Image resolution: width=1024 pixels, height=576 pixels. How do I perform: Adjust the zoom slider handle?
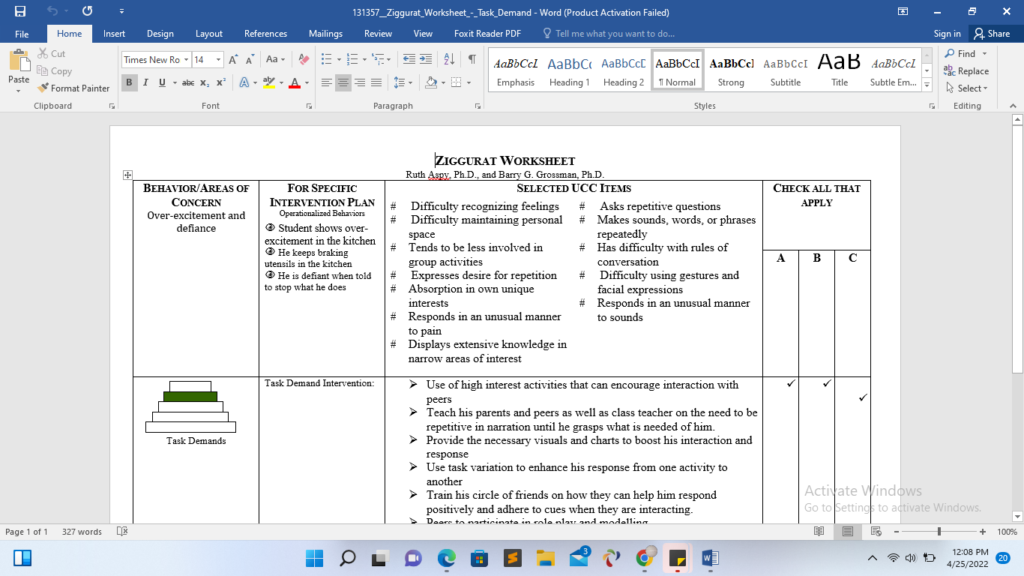[939, 532]
